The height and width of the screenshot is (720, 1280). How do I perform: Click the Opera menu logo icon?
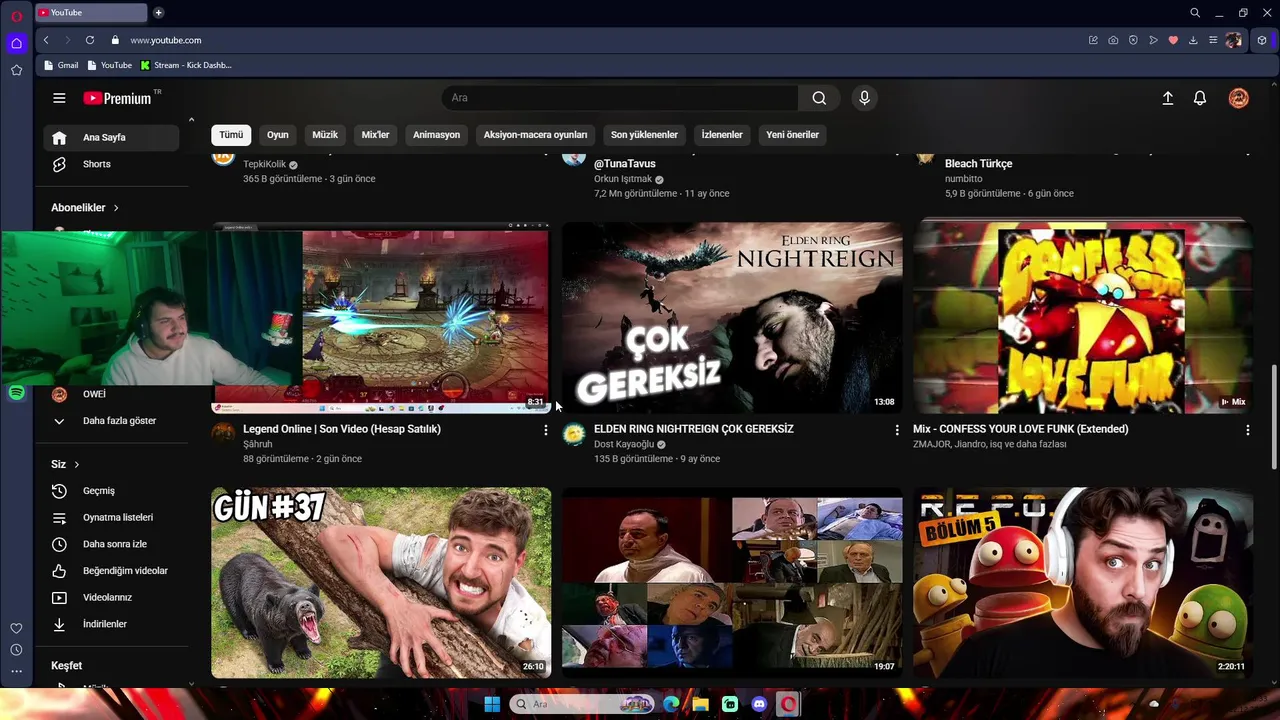16,16
